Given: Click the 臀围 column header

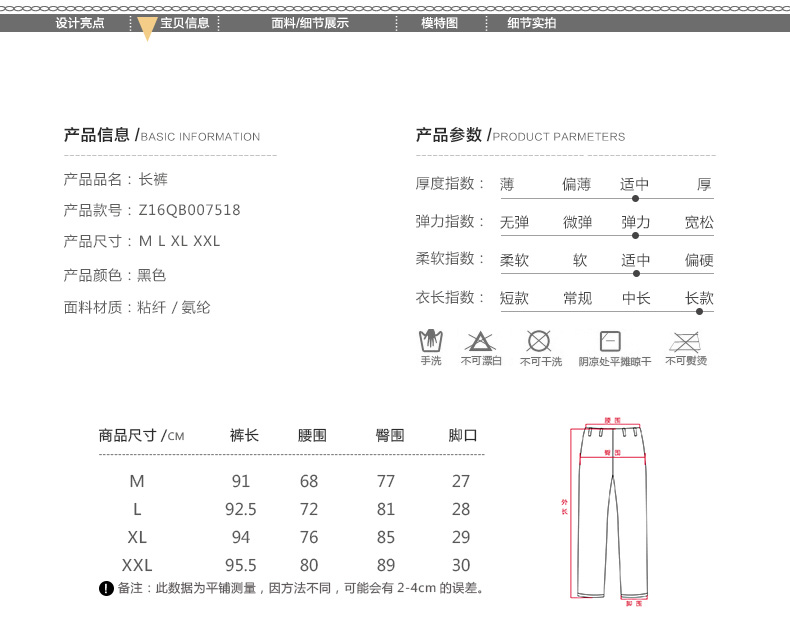Looking at the screenshot, I should pyautogui.click(x=390, y=435).
